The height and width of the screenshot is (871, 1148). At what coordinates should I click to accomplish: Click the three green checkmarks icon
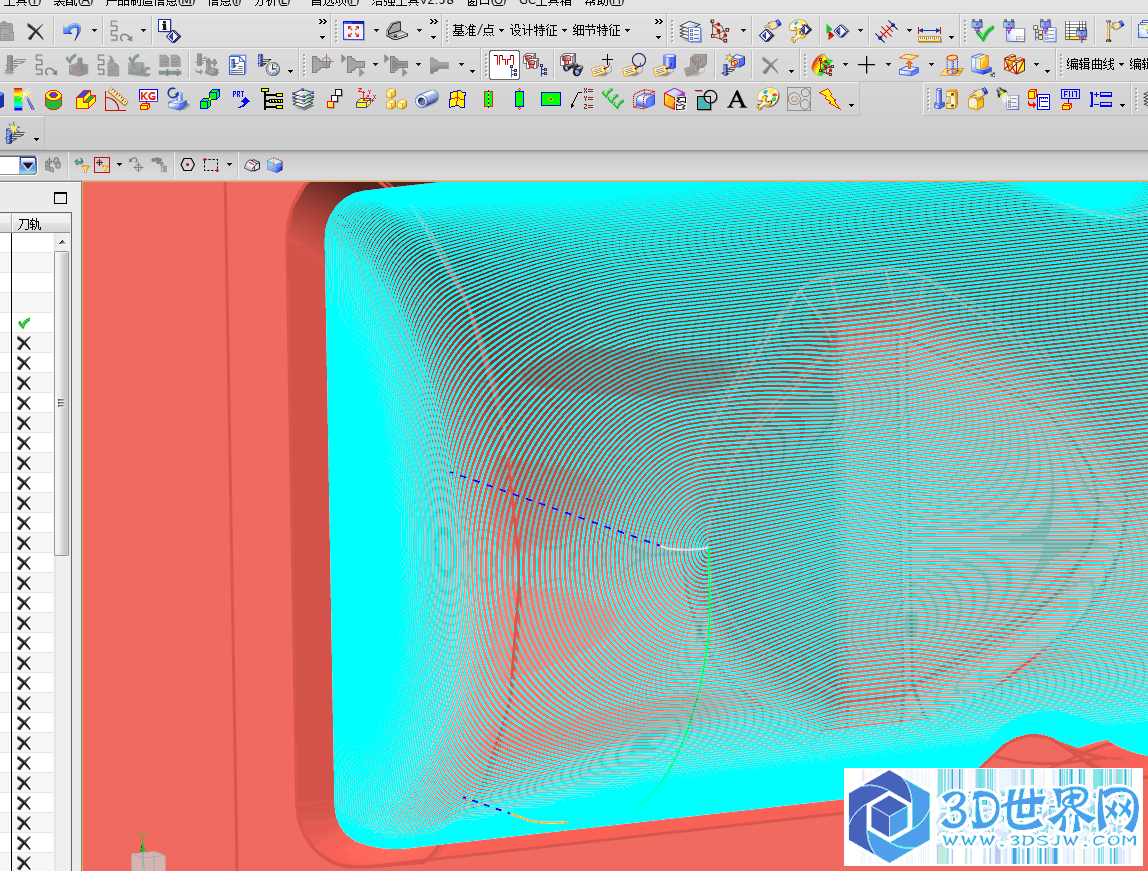point(612,99)
